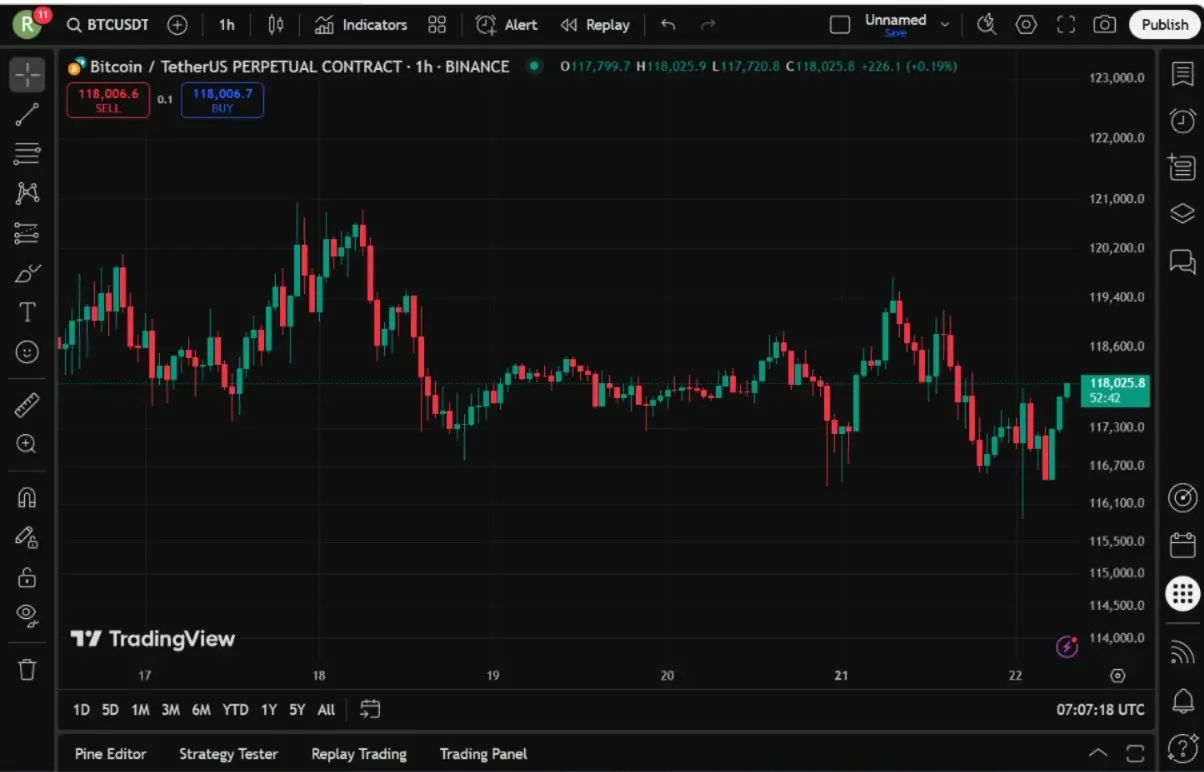Image resolution: width=1204 pixels, height=772 pixels.
Task: Select the brush drawing tool
Action: click(27, 273)
